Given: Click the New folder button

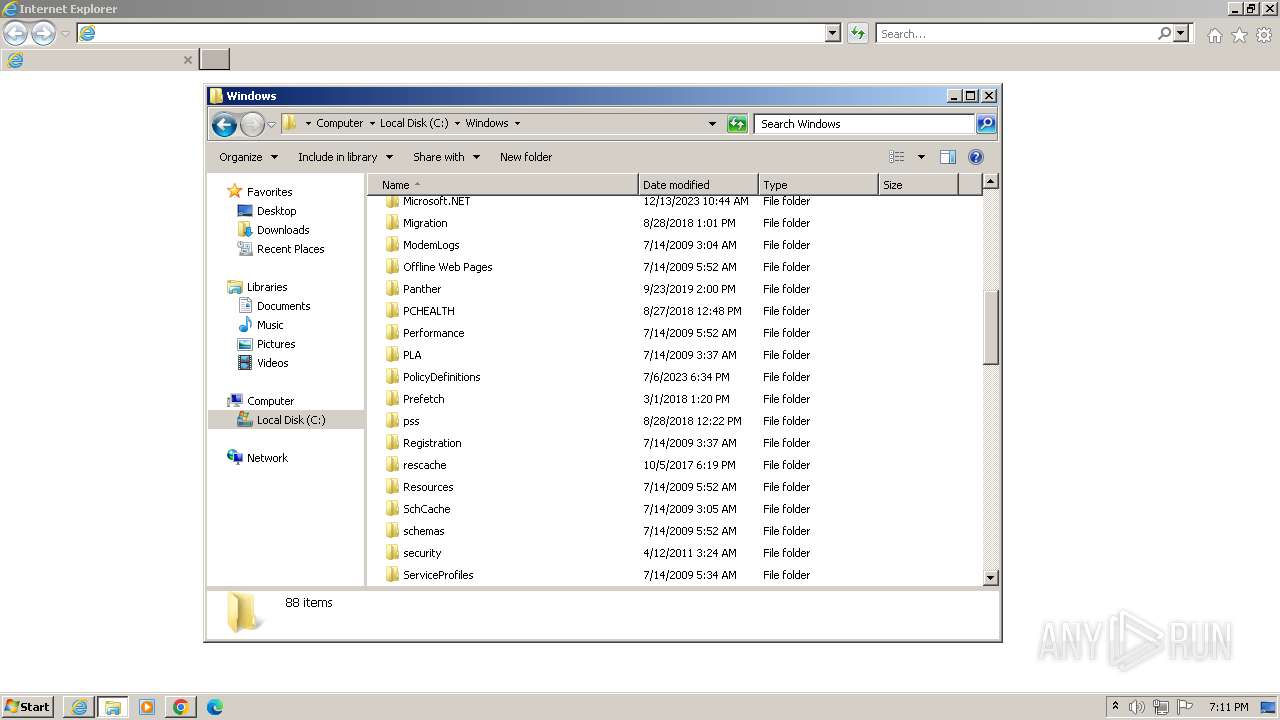Looking at the screenshot, I should point(526,157).
